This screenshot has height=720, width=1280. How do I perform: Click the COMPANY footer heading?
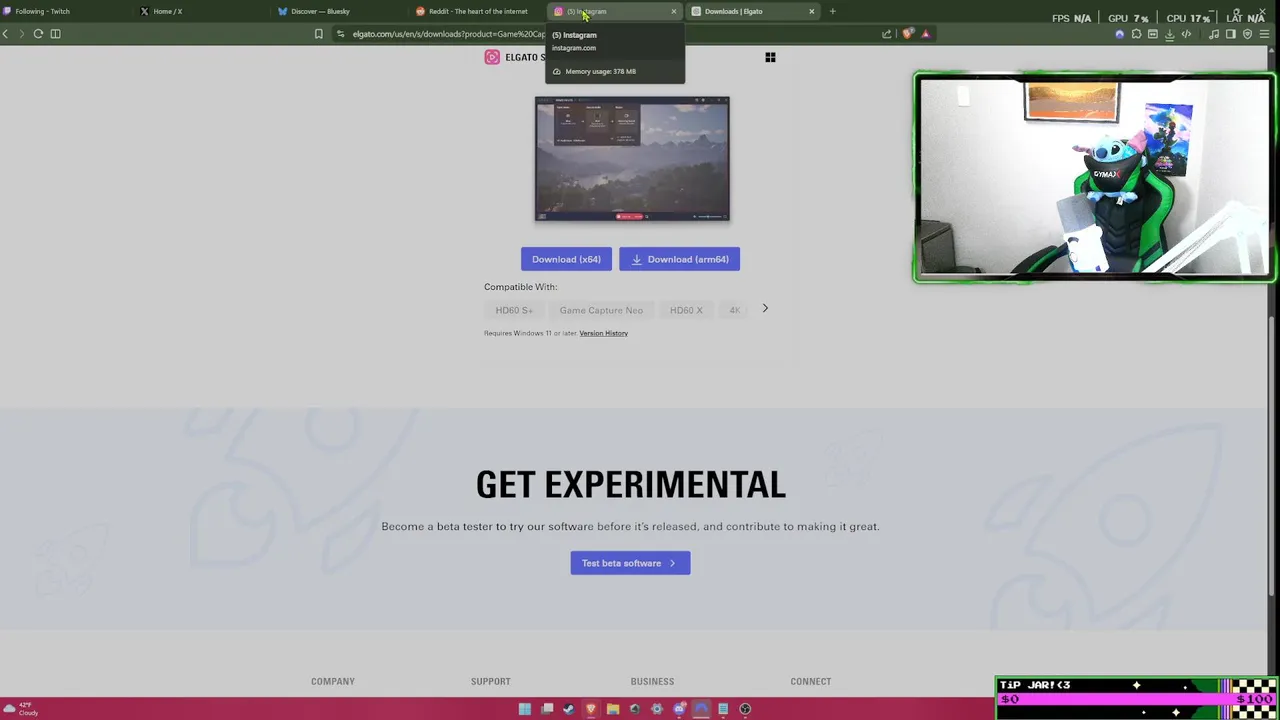pyautogui.click(x=333, y=681)
